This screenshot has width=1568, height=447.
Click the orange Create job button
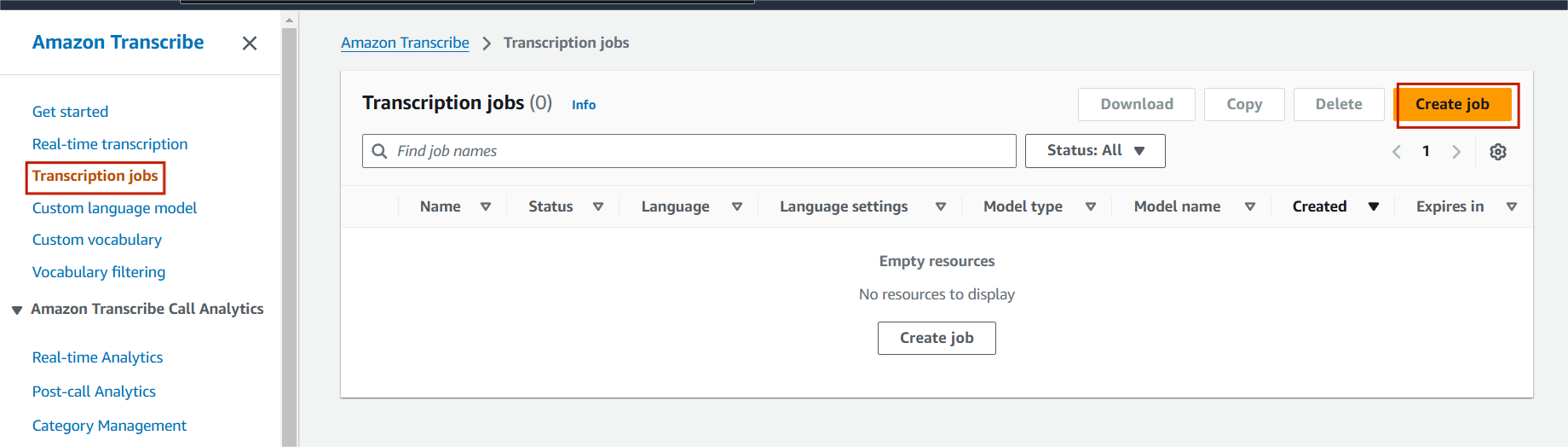point(1452,104)
